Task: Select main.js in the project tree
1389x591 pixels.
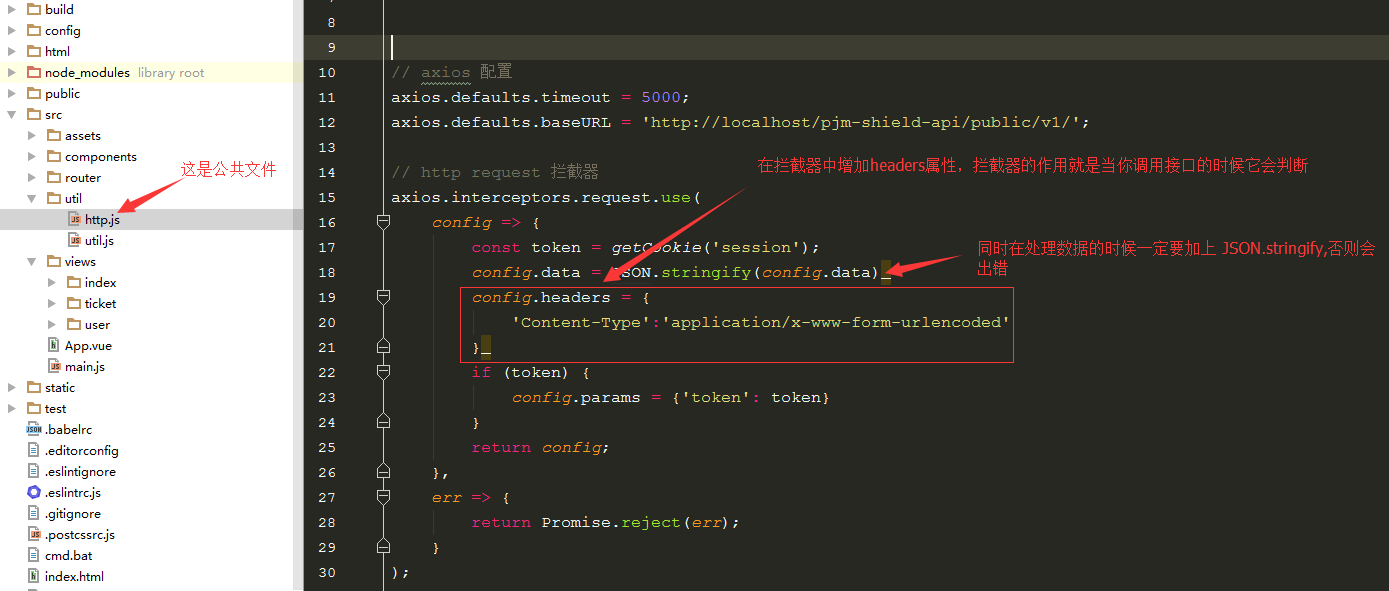Action: click(85, 366)
